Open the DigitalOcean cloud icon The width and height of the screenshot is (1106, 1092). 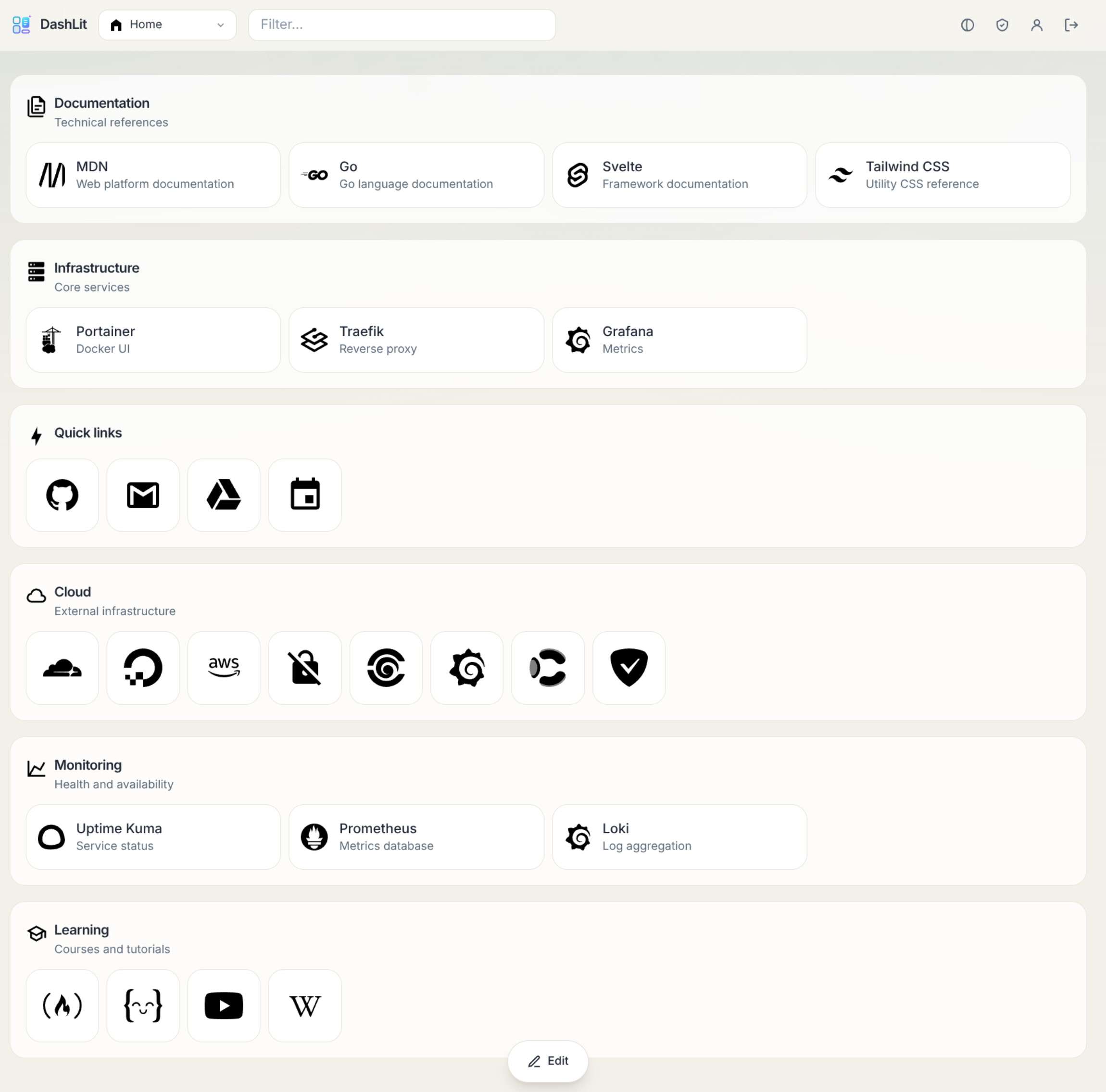pyautogui.click(x=143, y=668)
